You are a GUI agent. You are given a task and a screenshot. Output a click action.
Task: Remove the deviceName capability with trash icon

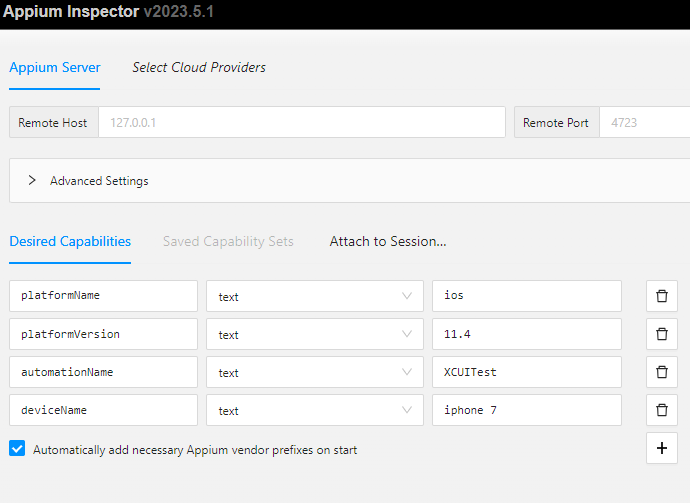tap(661, 410)
